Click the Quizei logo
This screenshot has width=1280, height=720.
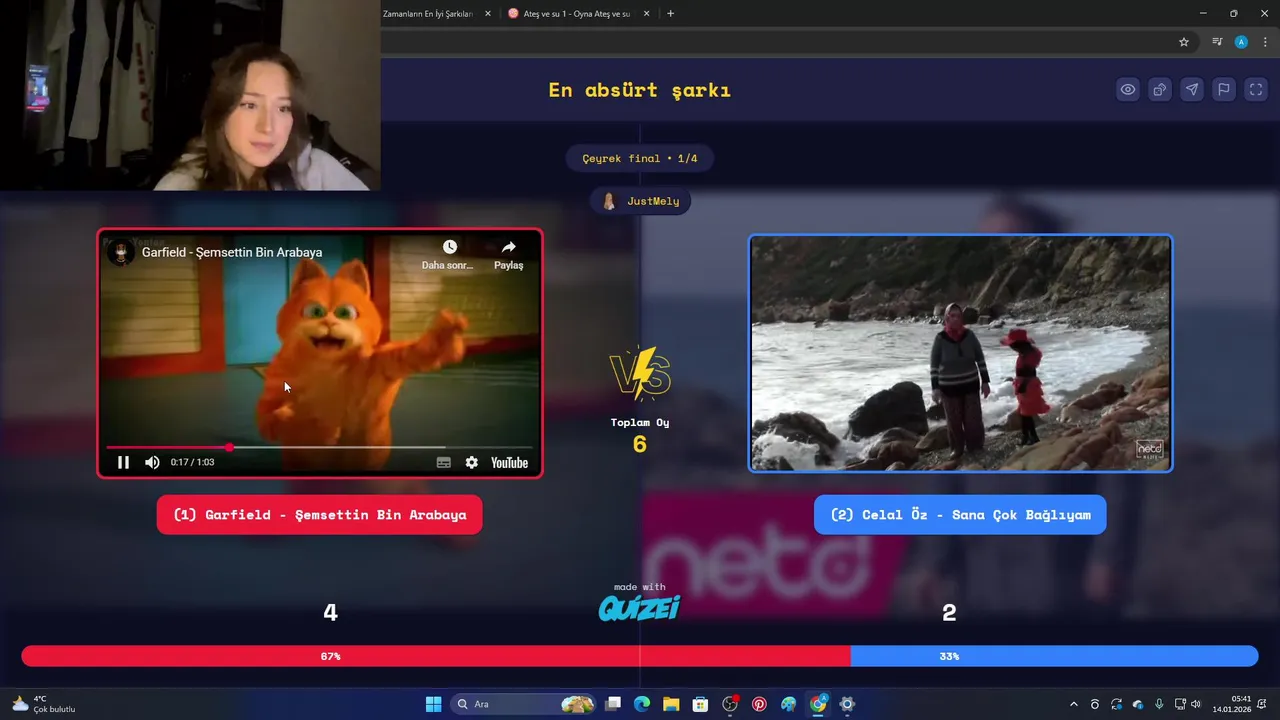(639, 607)
